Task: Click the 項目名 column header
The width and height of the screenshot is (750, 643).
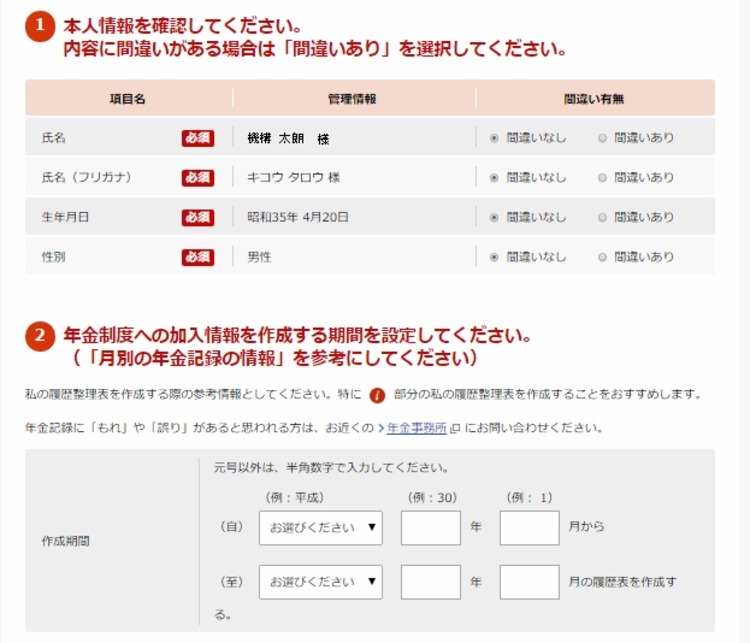Action: coord(127,99)
